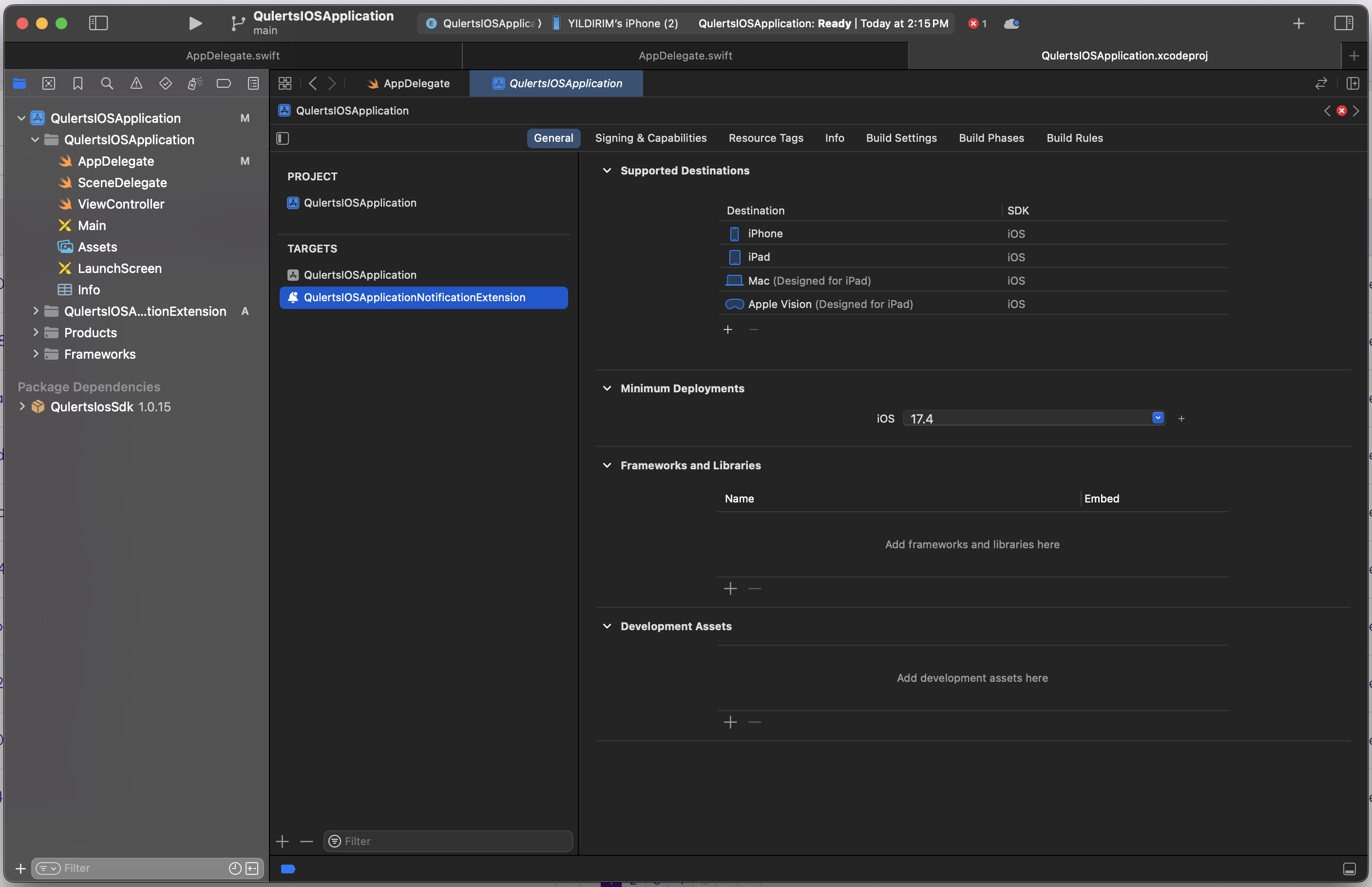Toggle the debug area at bottom right

click(x=1350, y=868)
